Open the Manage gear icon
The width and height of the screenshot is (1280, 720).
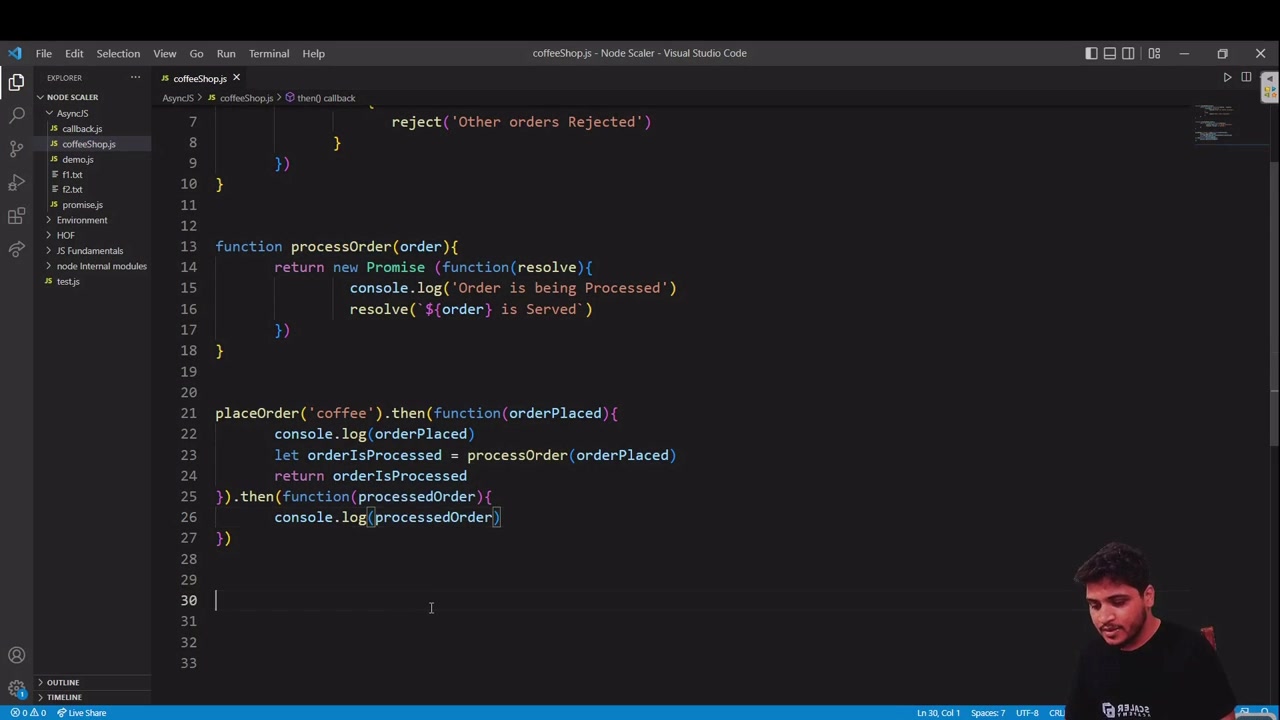tap(16, 689)
